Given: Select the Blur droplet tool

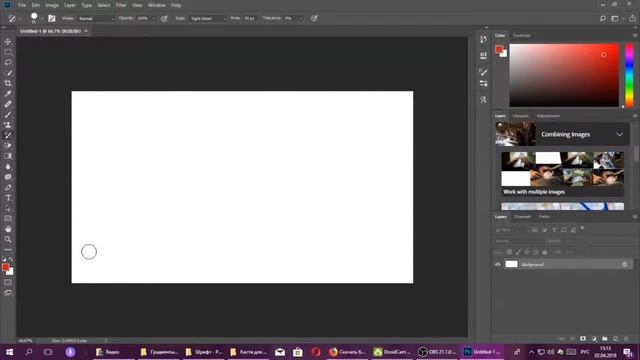Looking at the screenshot, I should [8, 167].
